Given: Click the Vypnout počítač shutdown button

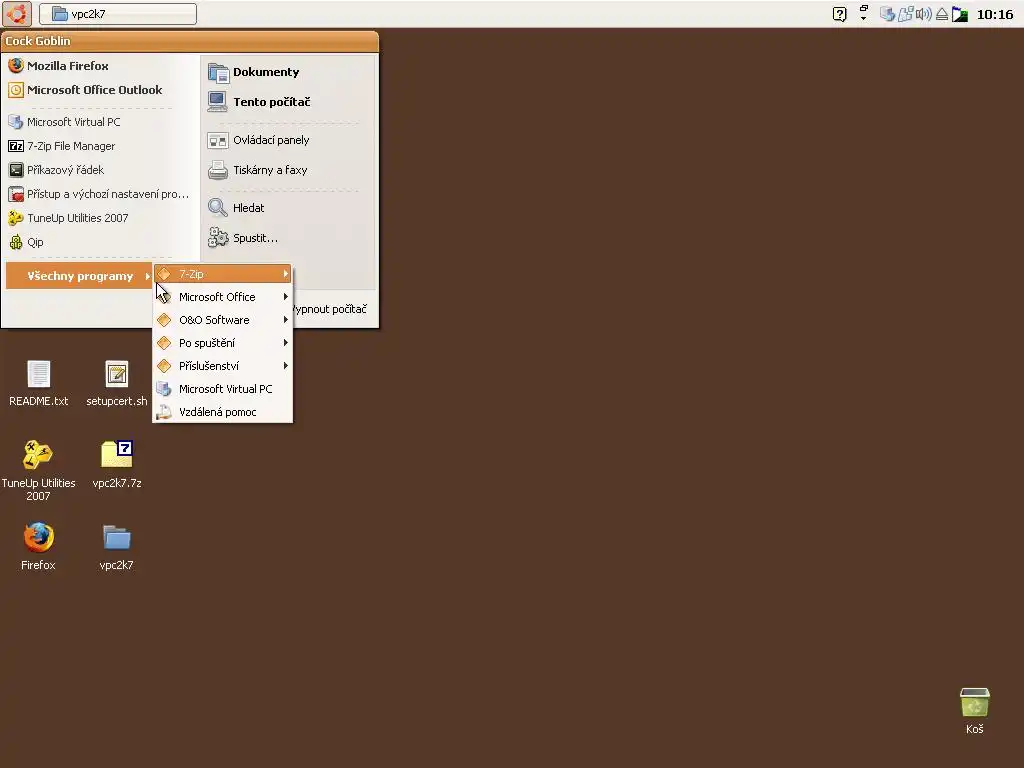Looking at the screenshot, I should coord(330,309).
